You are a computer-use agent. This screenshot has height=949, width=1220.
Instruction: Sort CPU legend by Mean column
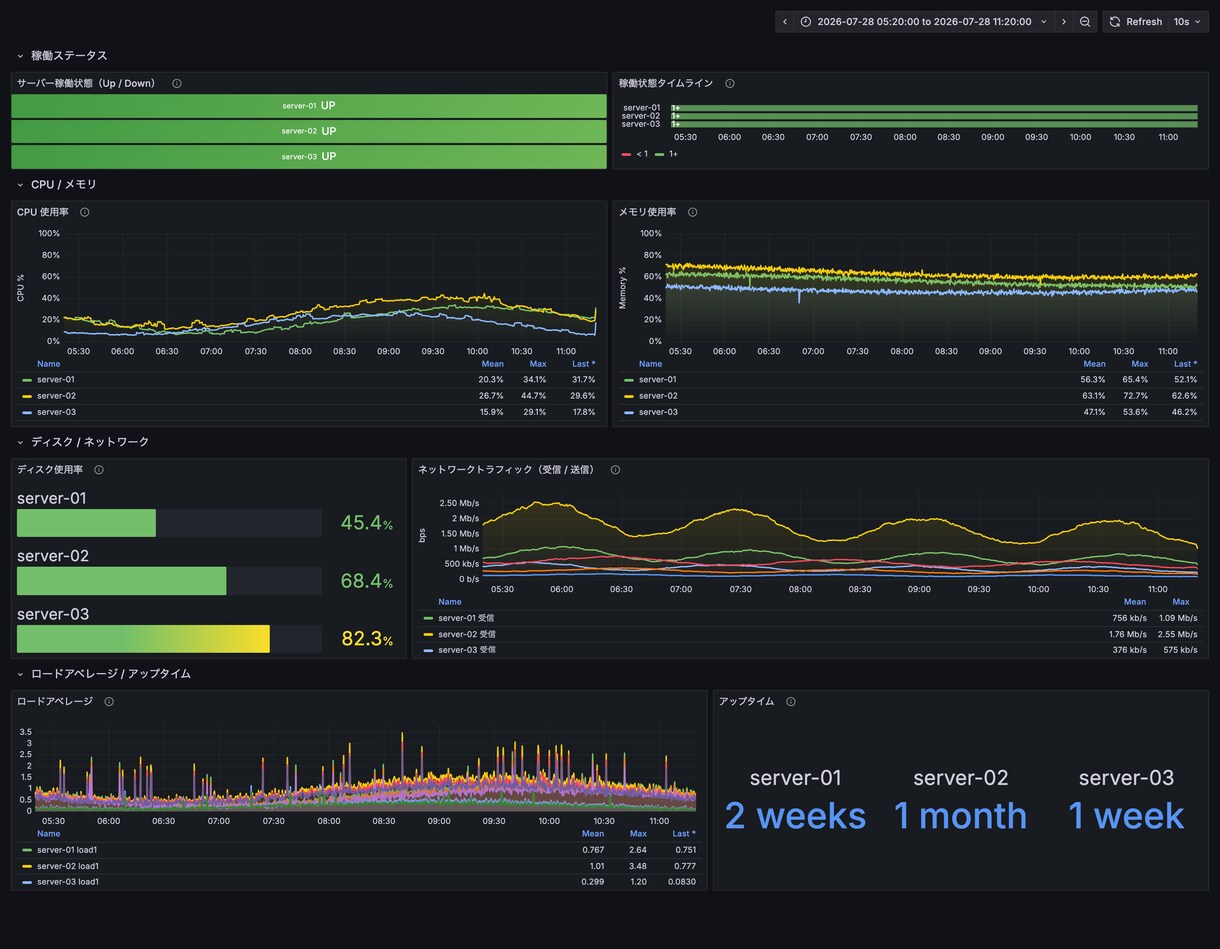click(x=492, y=364)
